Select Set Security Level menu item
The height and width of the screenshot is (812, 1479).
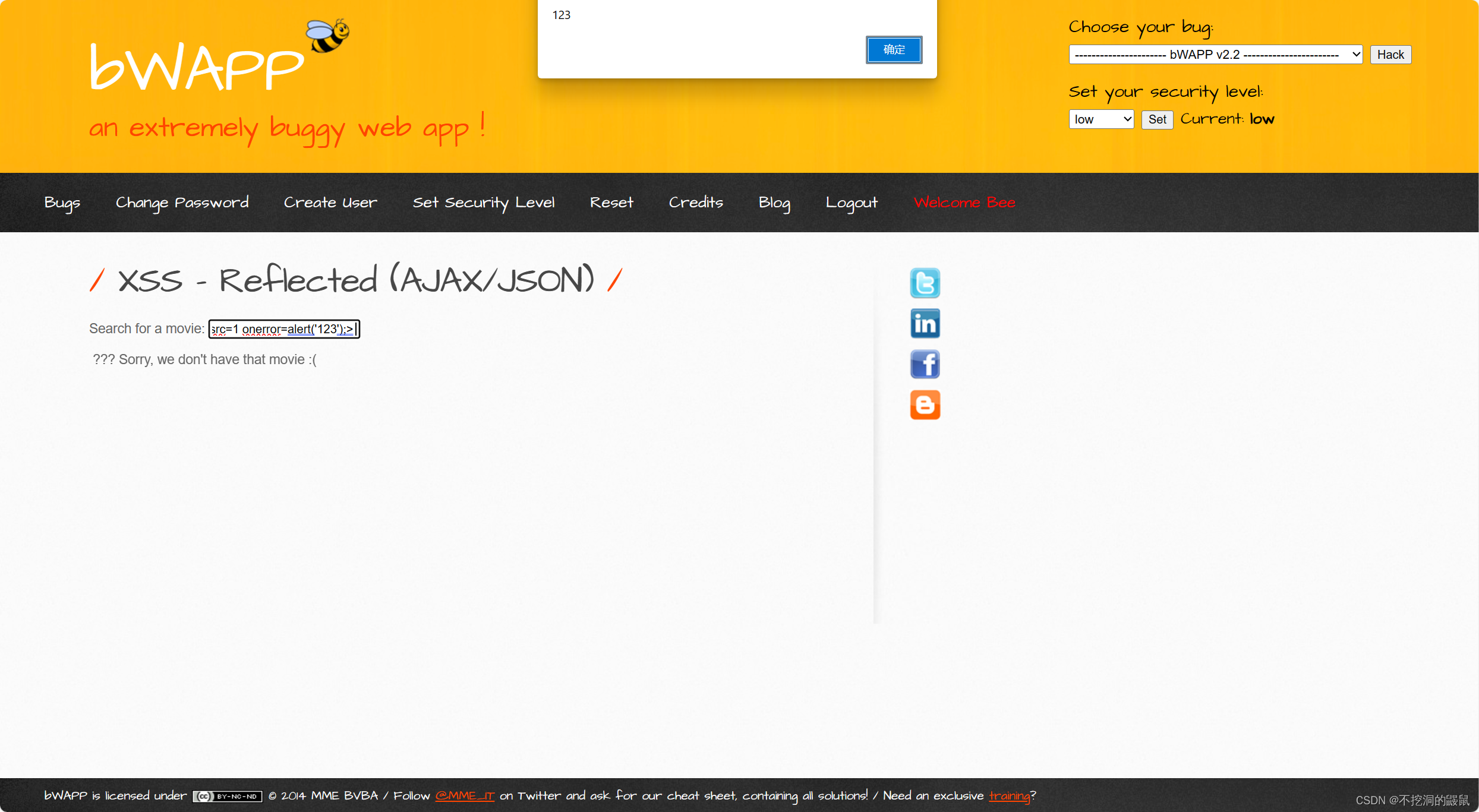[484, 203]
